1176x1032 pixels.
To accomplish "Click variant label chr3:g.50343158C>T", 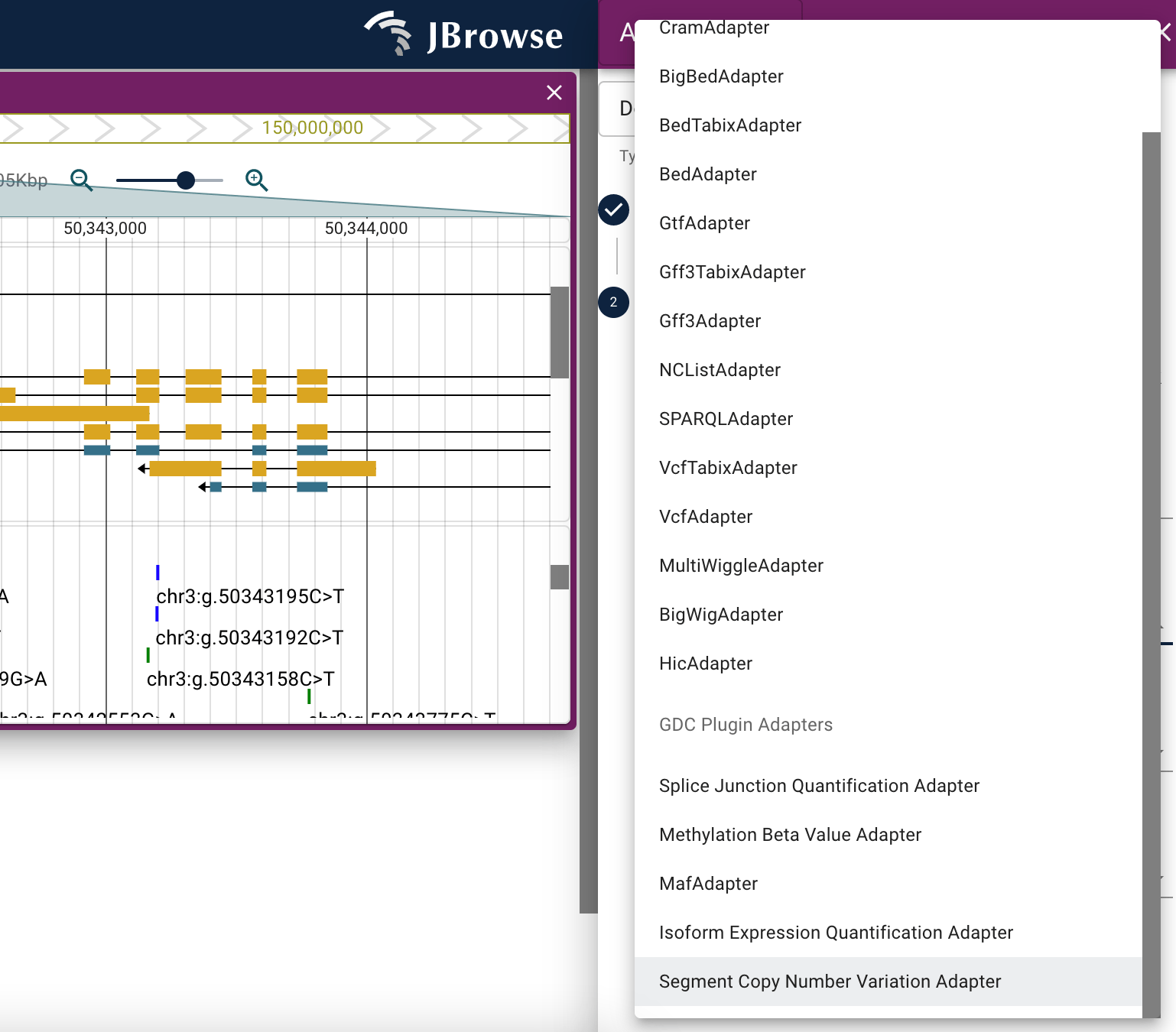I will coord(240,679).
